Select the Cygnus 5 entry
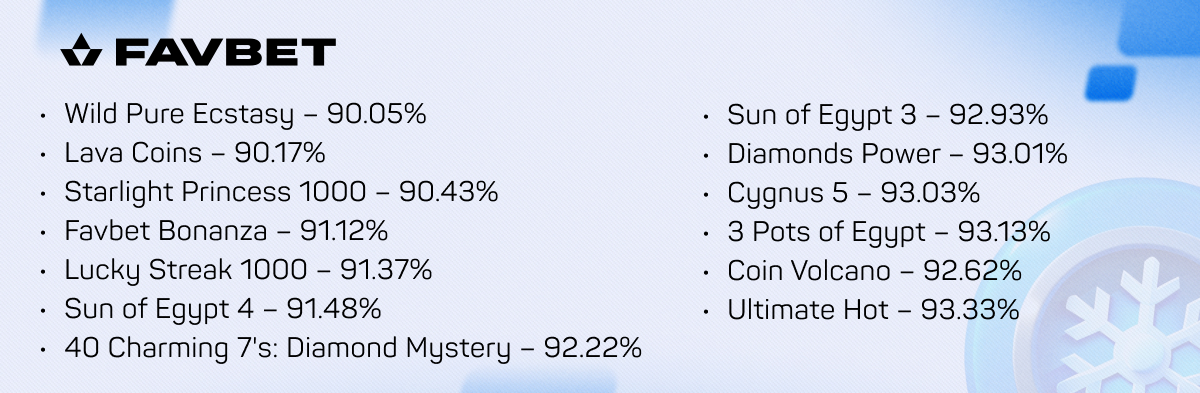This screenshot has height=393, width=1200. 853,193
